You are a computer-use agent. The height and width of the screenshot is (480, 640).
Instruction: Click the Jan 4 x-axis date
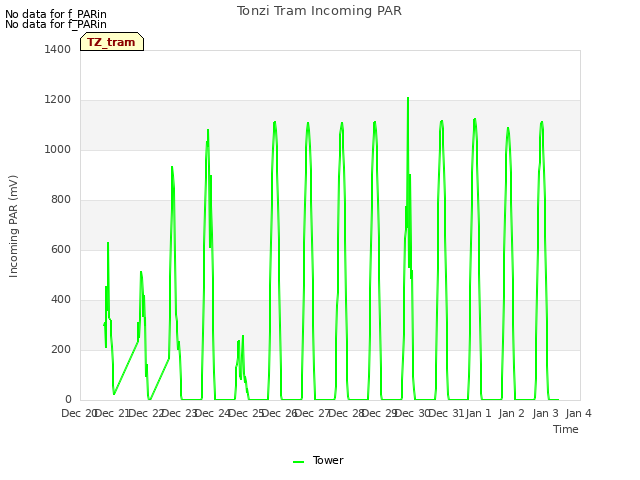tap(578, 413)
